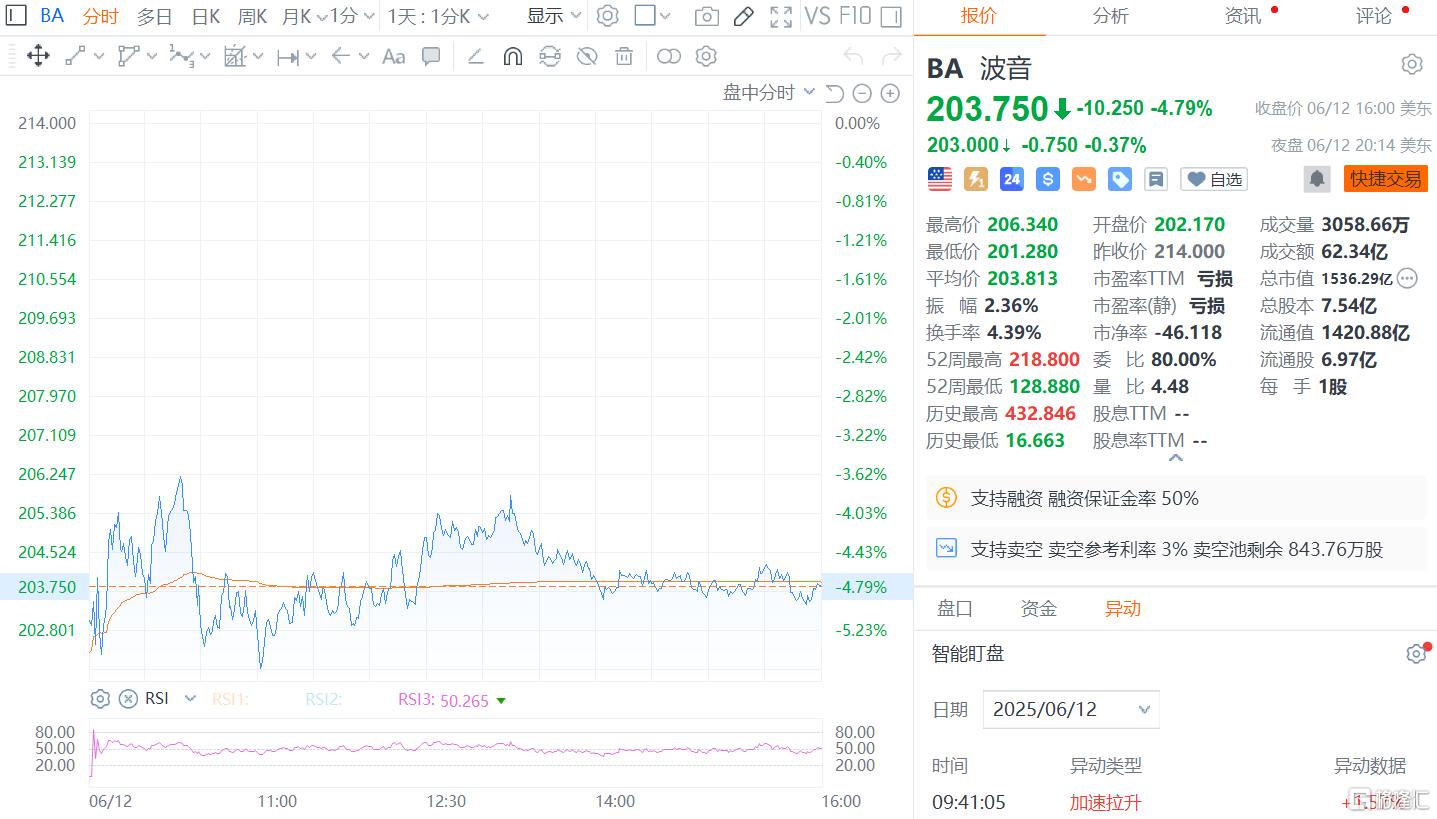Collapse quote details with the up chevron
Viewport: 1437px width, 819px height.
point(1176,458)
